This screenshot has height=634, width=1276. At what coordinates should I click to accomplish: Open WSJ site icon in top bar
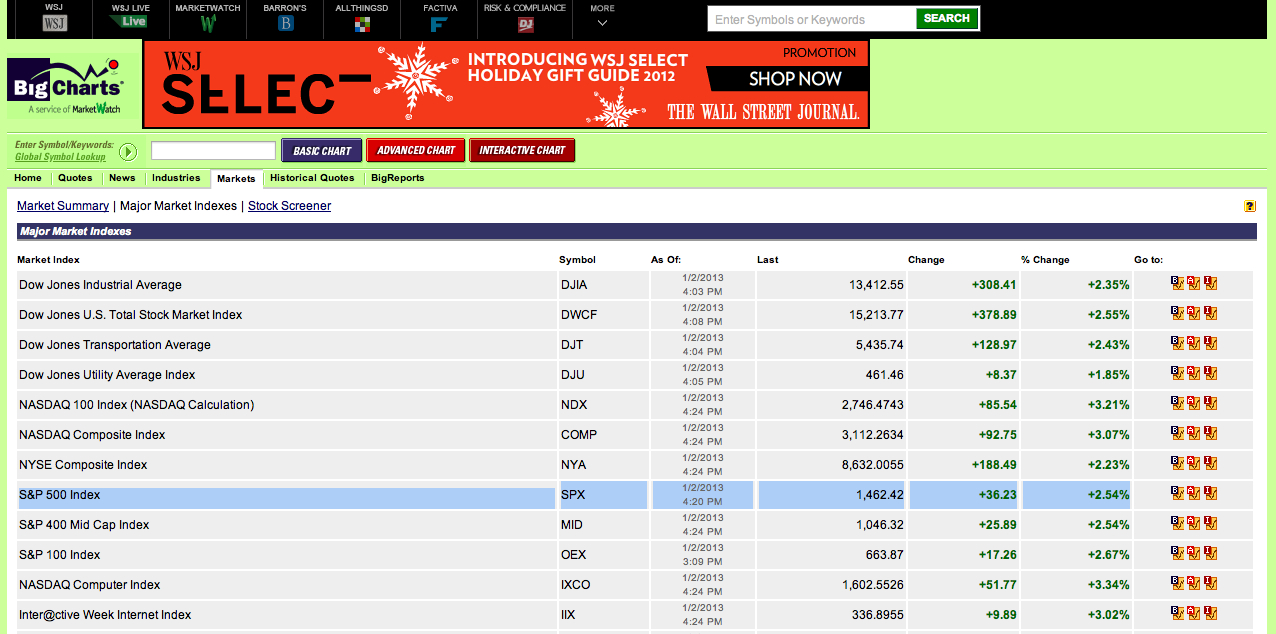tap(54, 22)
